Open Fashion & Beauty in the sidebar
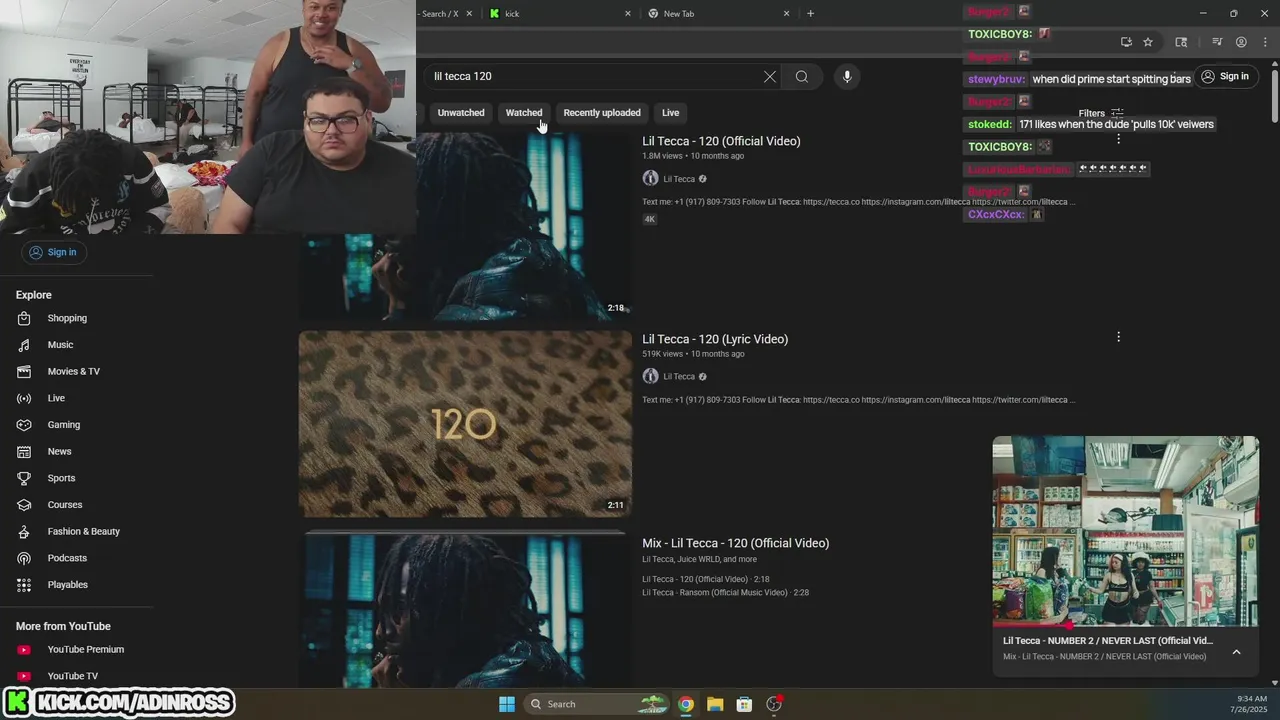1280x720 pixels. pos(83,531)
